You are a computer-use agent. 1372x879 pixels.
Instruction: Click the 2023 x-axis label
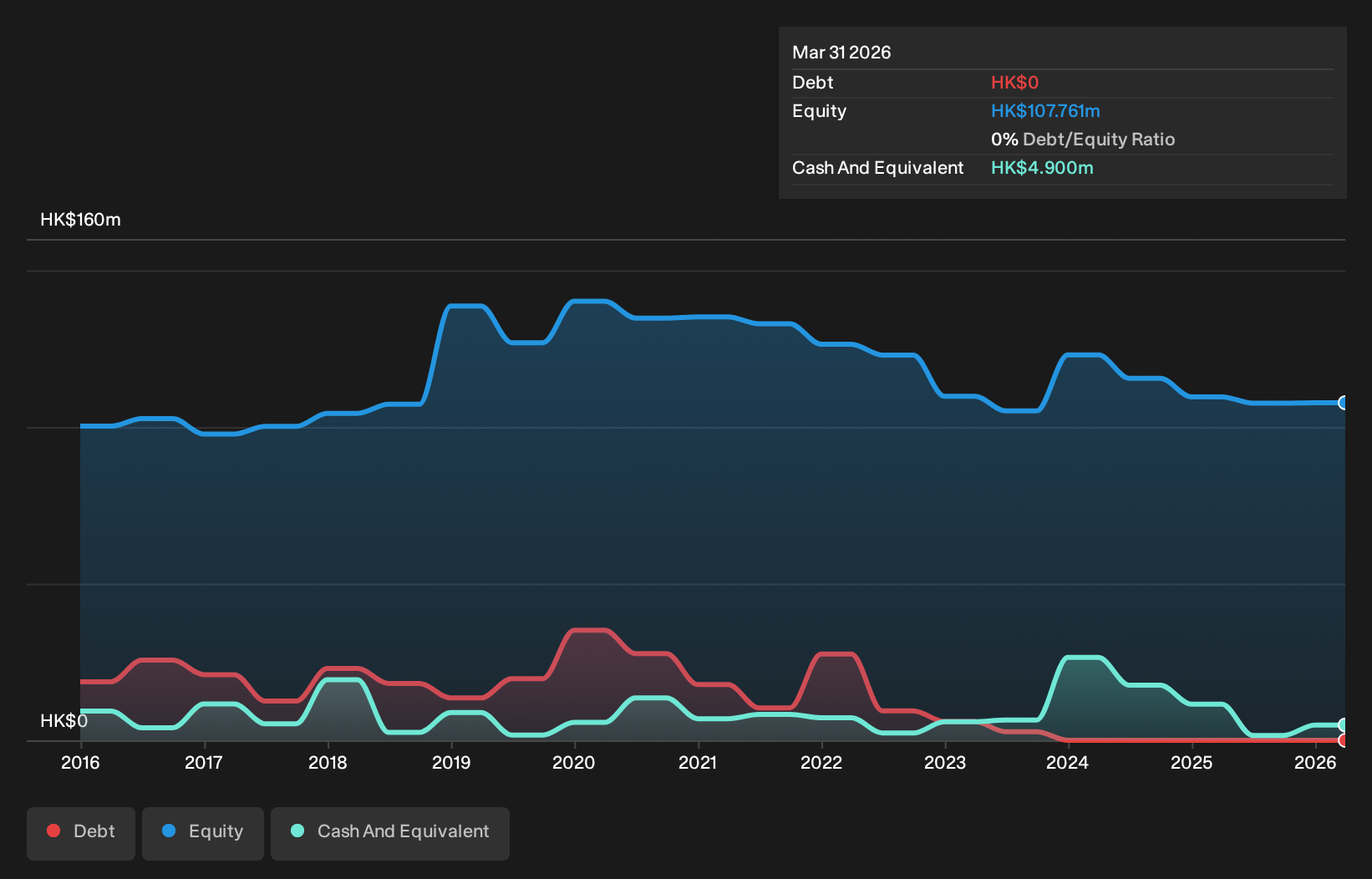pyautogui.click(x=945, y=762)
